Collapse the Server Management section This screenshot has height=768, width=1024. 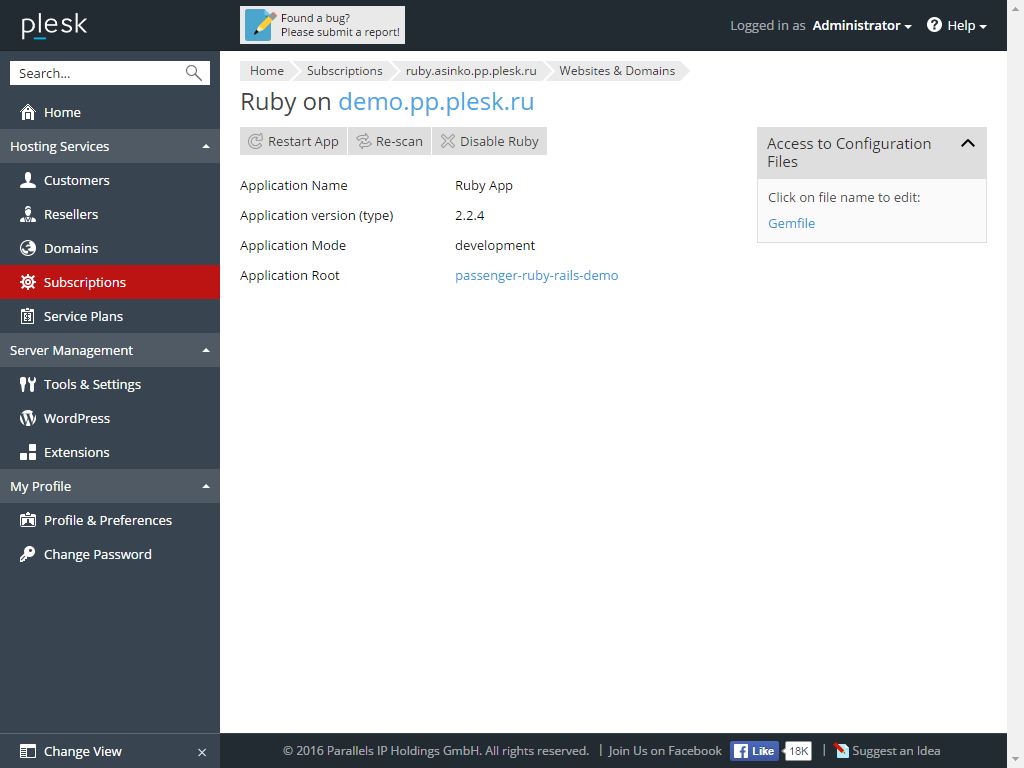click(206, 350)
